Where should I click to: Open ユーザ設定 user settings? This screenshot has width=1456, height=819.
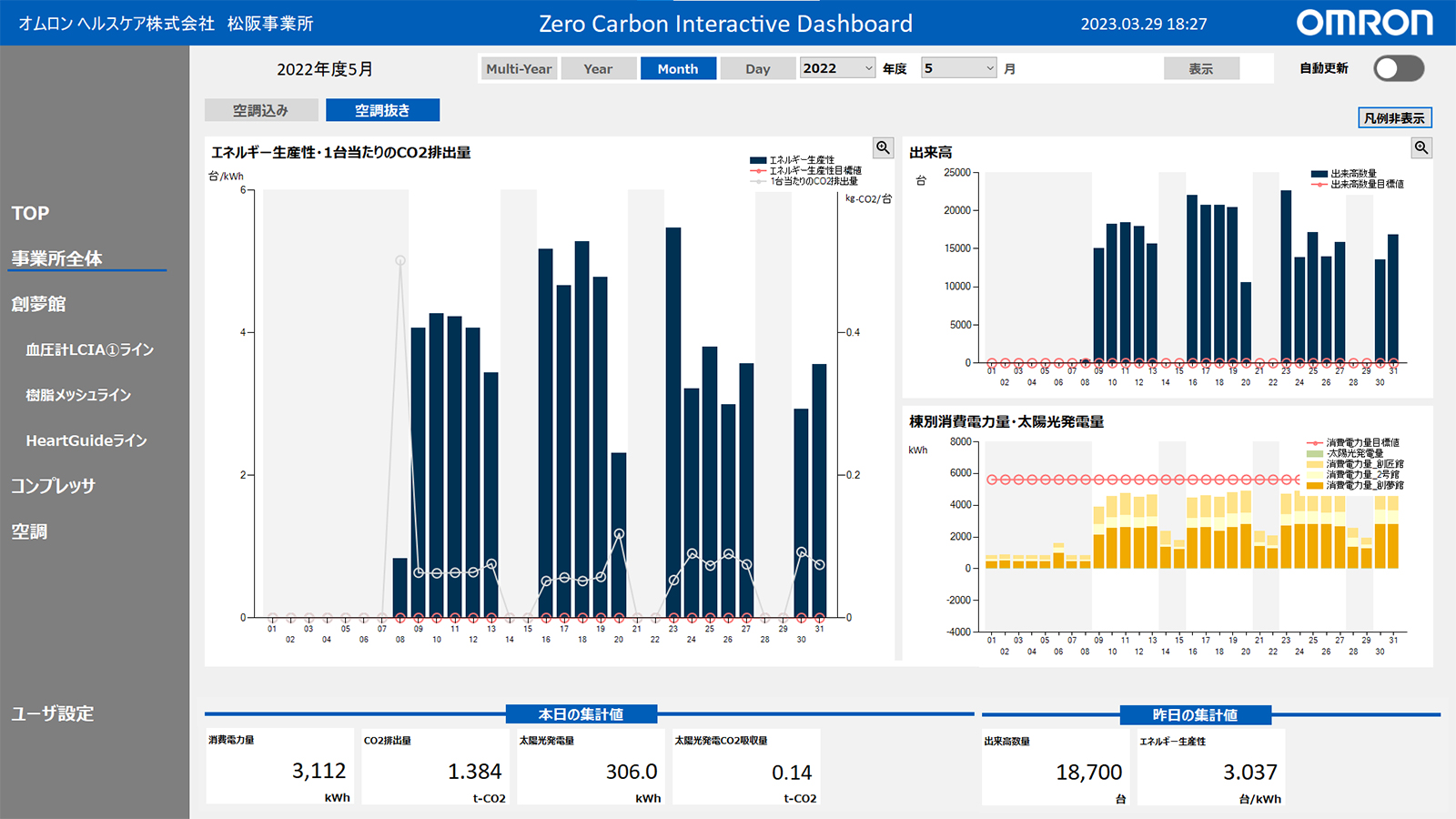click(x=53, y=713)
